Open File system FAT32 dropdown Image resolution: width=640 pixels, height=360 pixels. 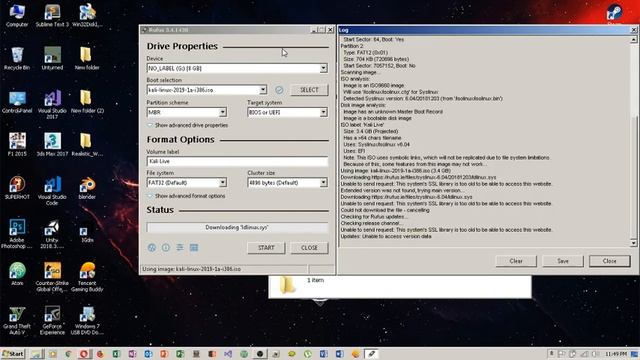[187, 182]
